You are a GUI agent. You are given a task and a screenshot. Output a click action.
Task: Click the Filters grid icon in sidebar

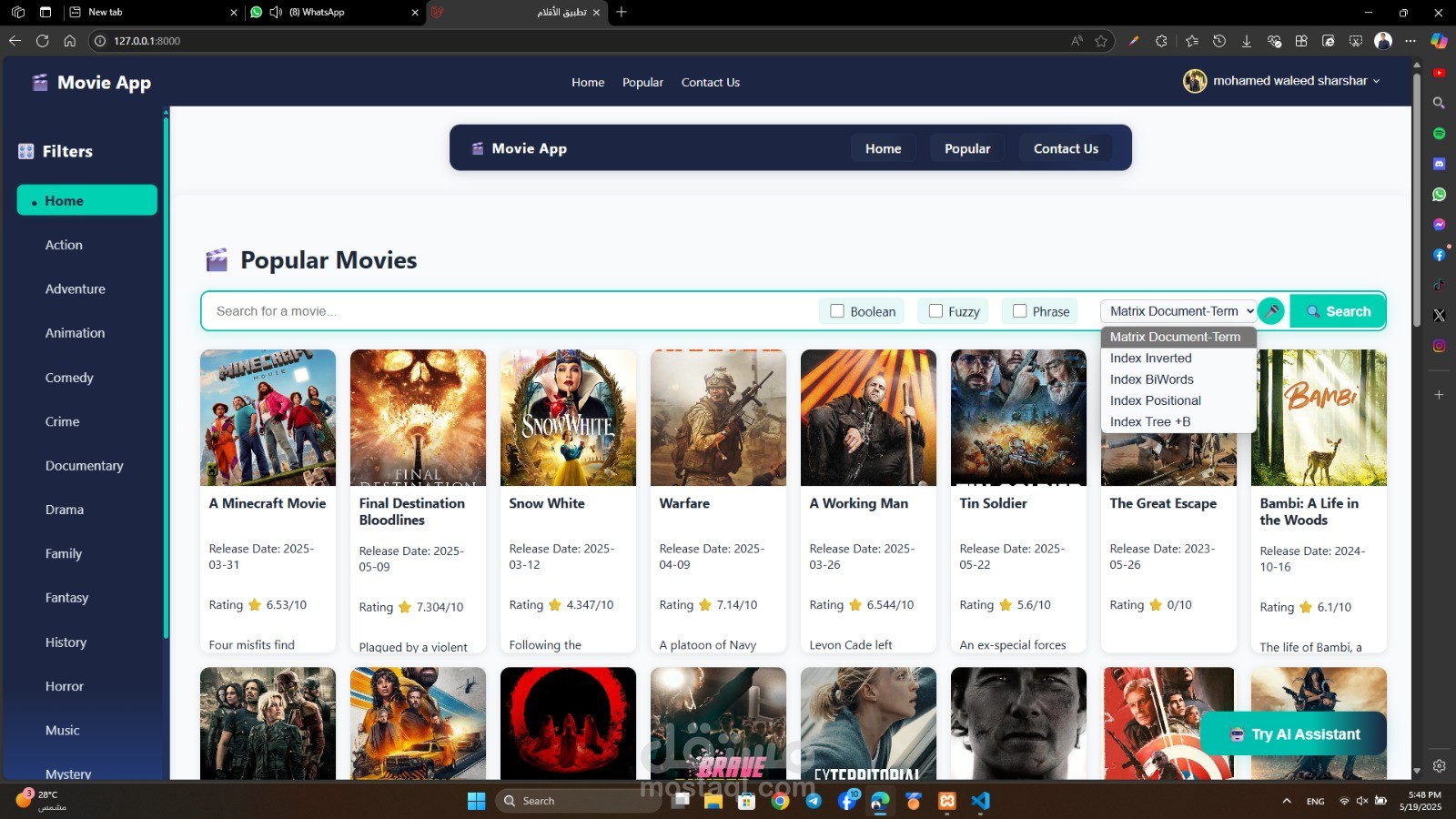(26, 151)
